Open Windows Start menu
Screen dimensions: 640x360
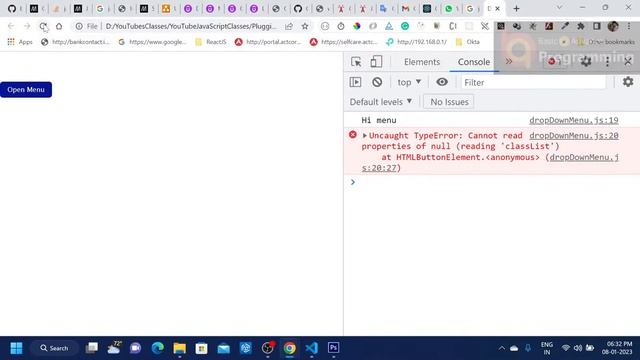(16, 348)
